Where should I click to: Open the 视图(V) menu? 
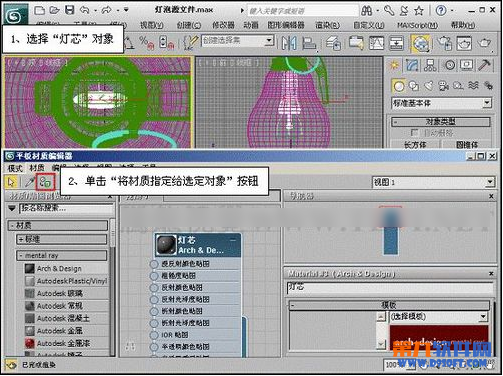(152, 25)
